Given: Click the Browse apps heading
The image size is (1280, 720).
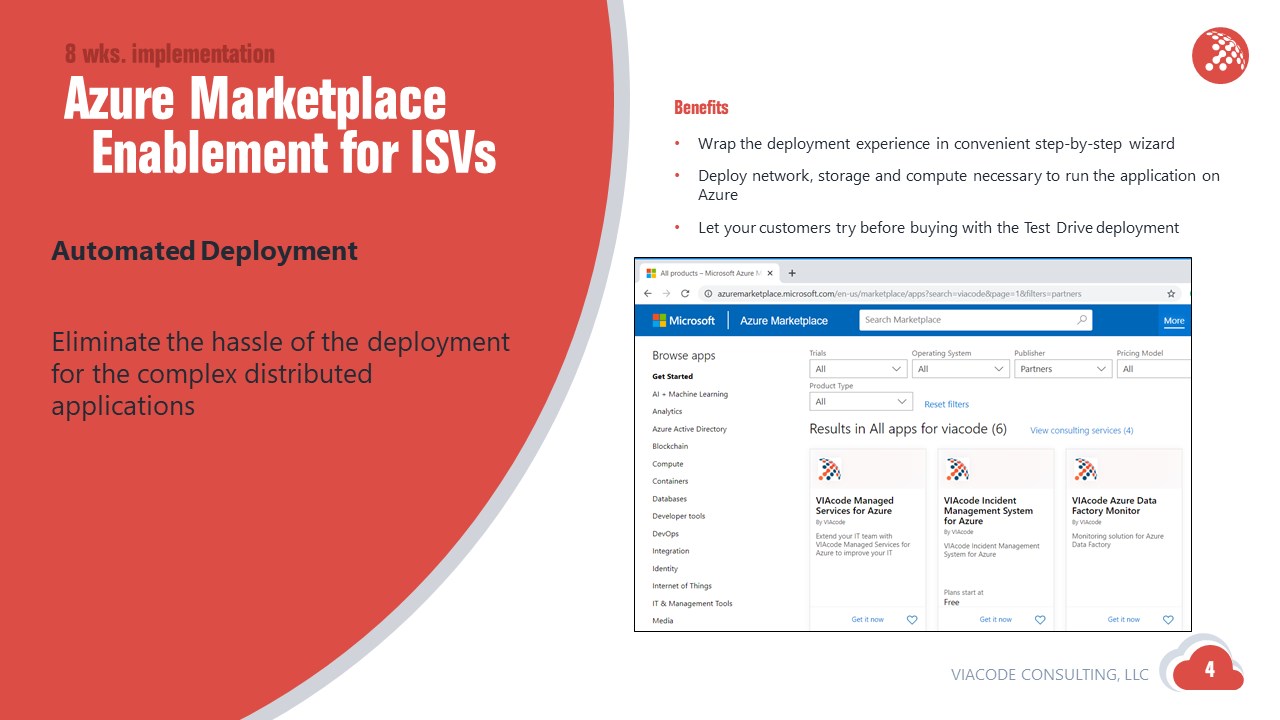Looking at the screenshot, I should [684, 356].
